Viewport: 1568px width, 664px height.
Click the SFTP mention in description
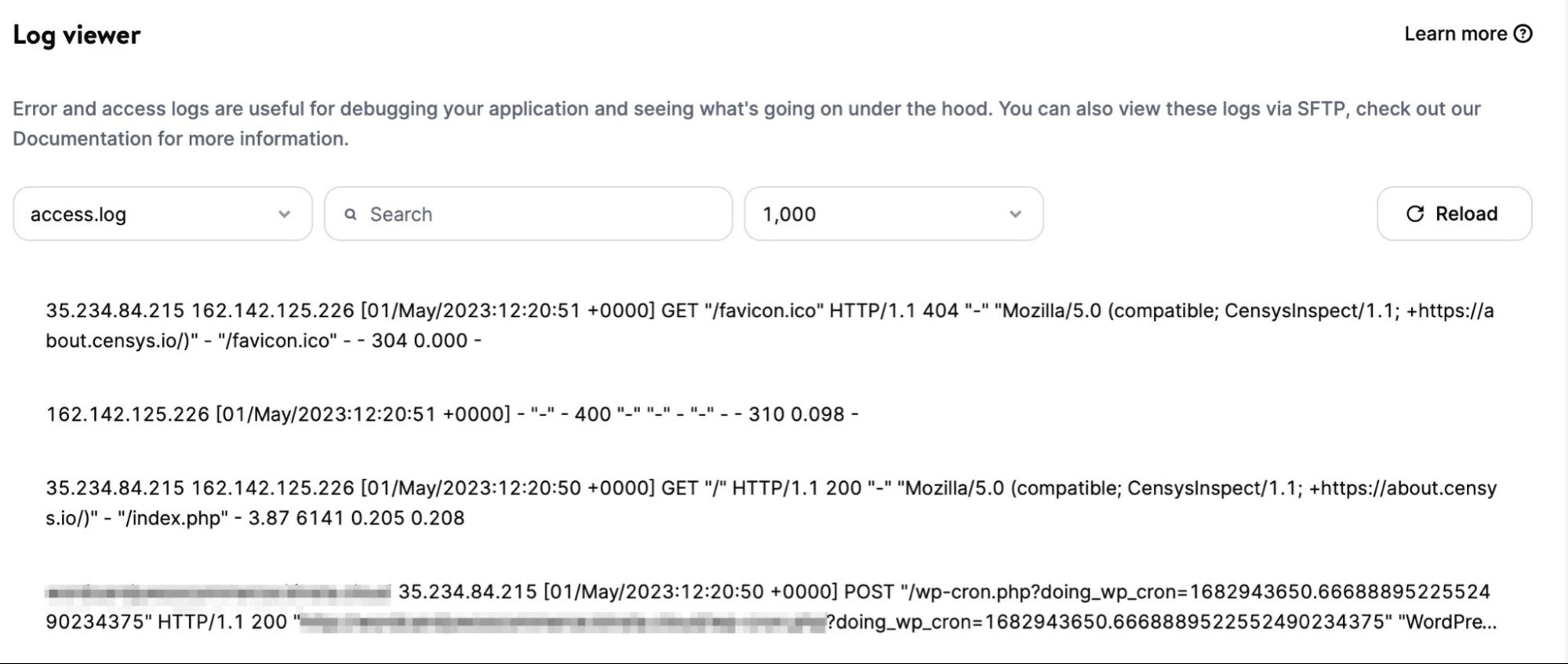click(1321, 108)
